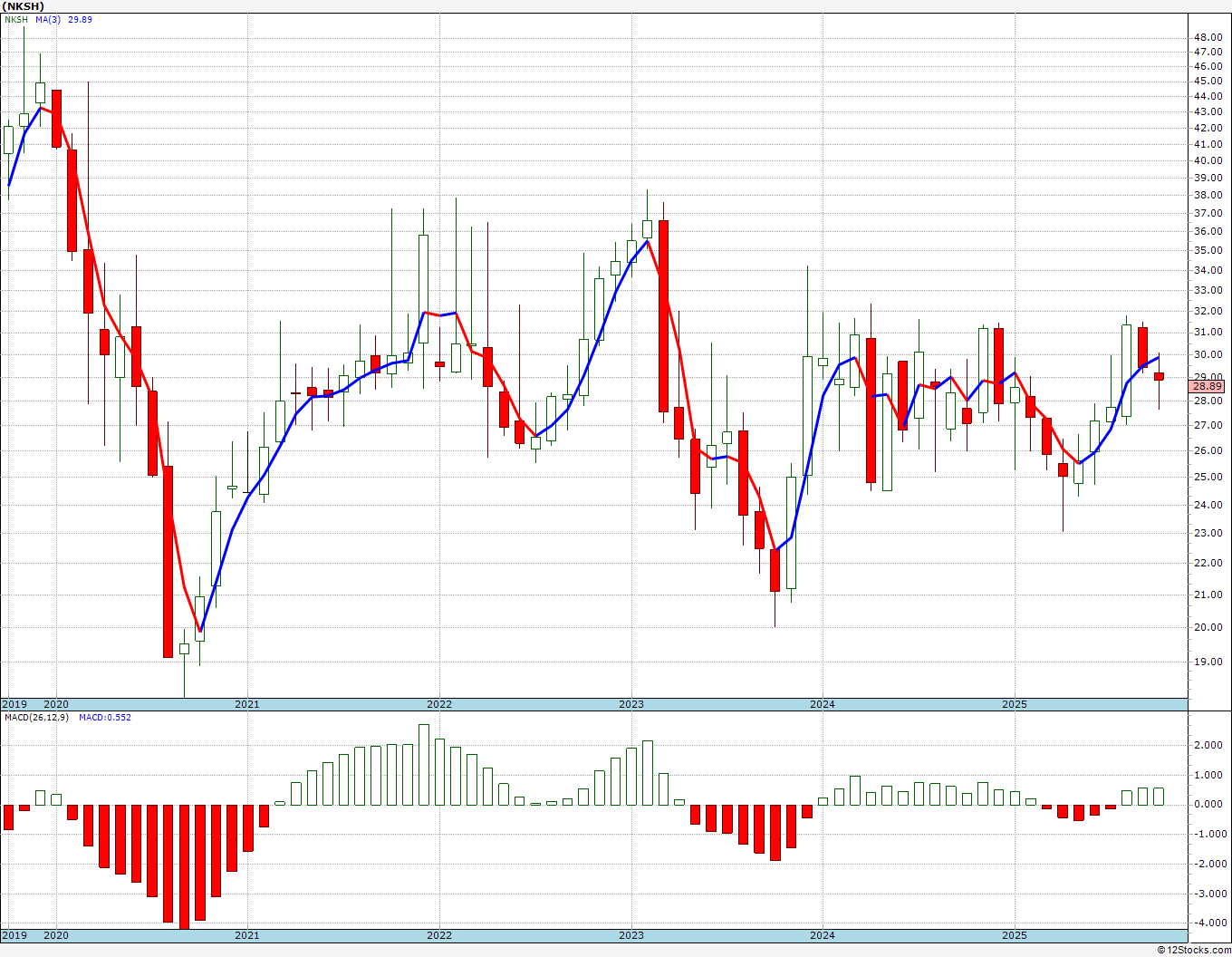The image size is (1232, 957).
Task: Click the 35.00 price axis label
Action: pos(1208,250)
